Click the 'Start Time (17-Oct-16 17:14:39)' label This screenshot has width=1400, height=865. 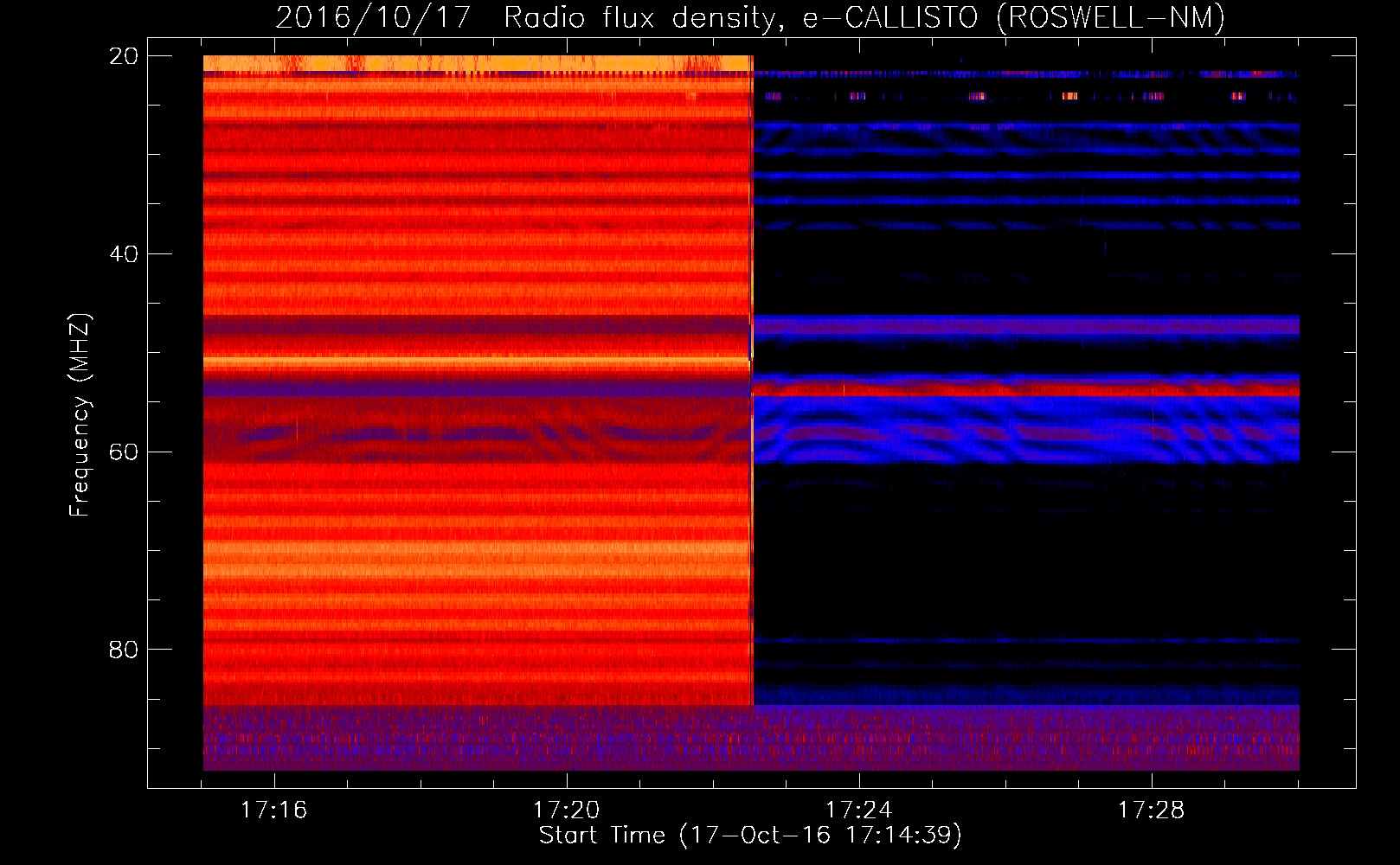[750, 836]
